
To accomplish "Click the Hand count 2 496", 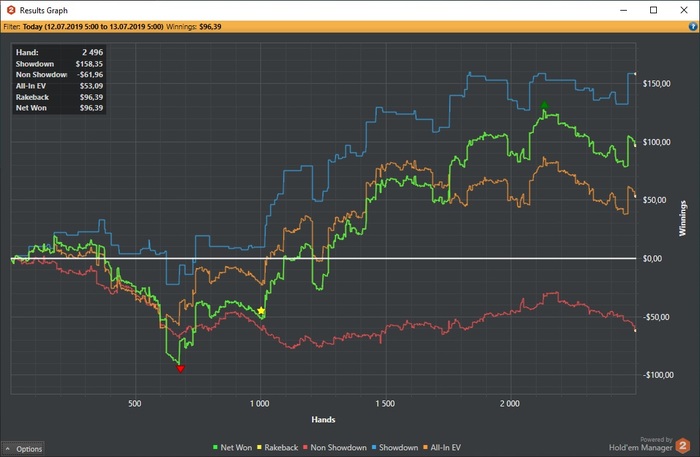I will [x=92, y=52].
